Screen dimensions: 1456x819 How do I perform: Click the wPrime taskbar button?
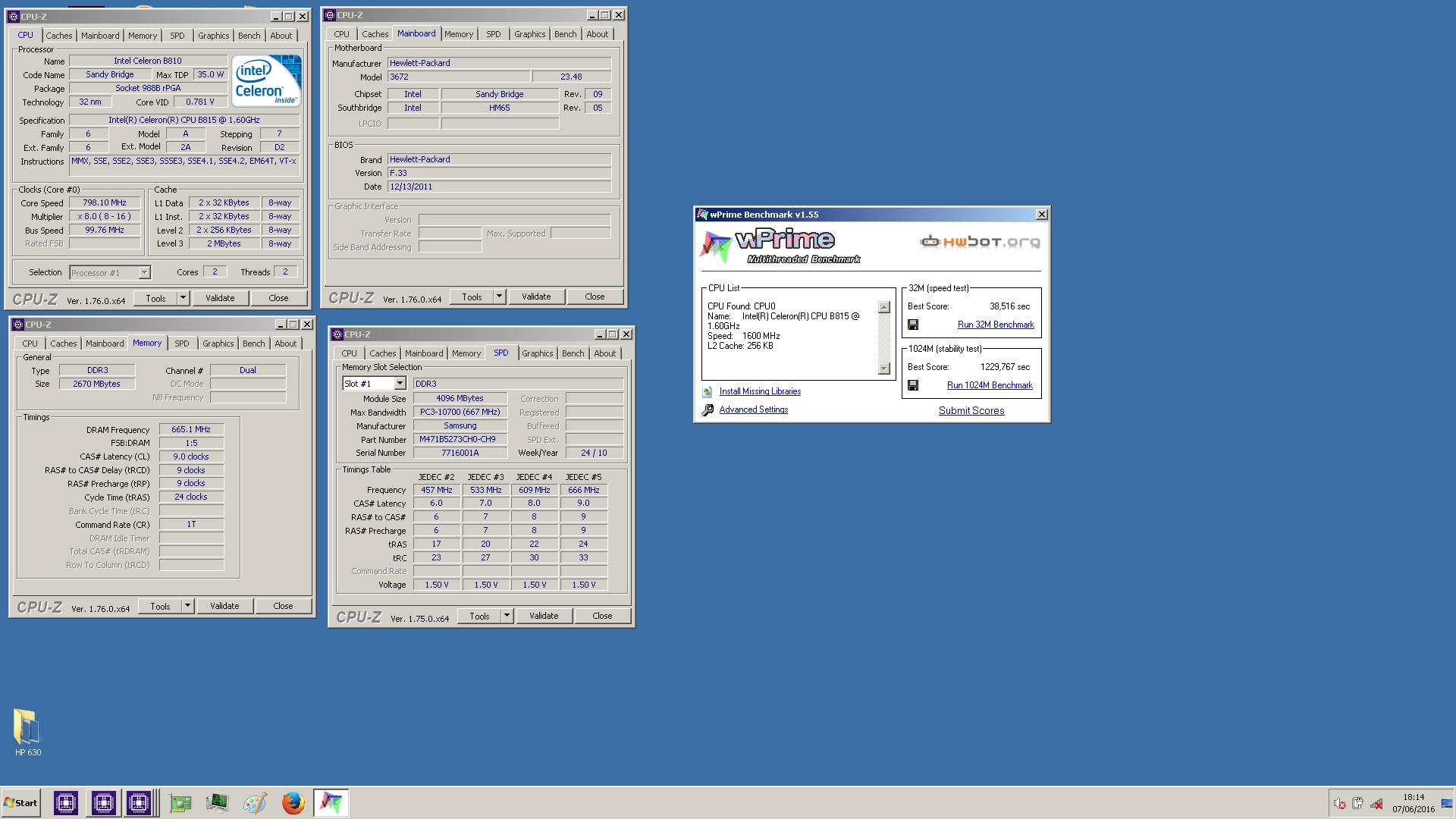click(x=331, y=802)
